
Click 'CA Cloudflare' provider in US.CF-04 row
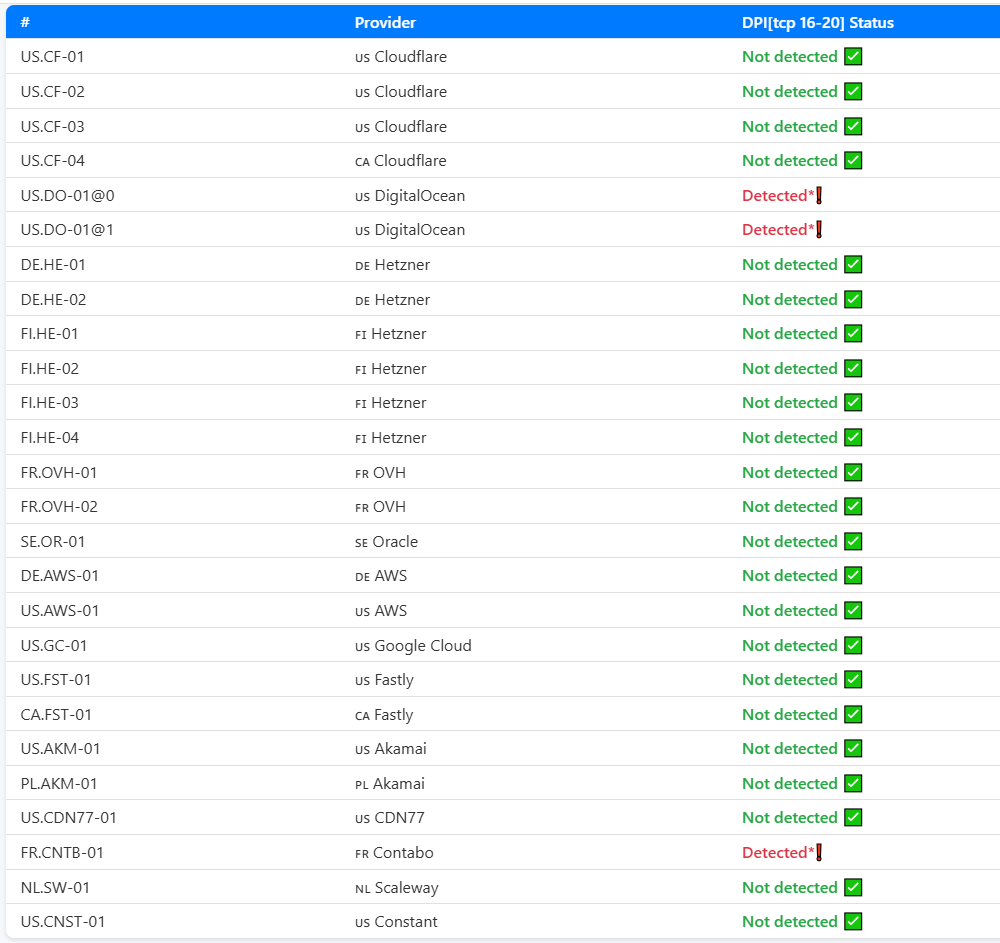401,161
